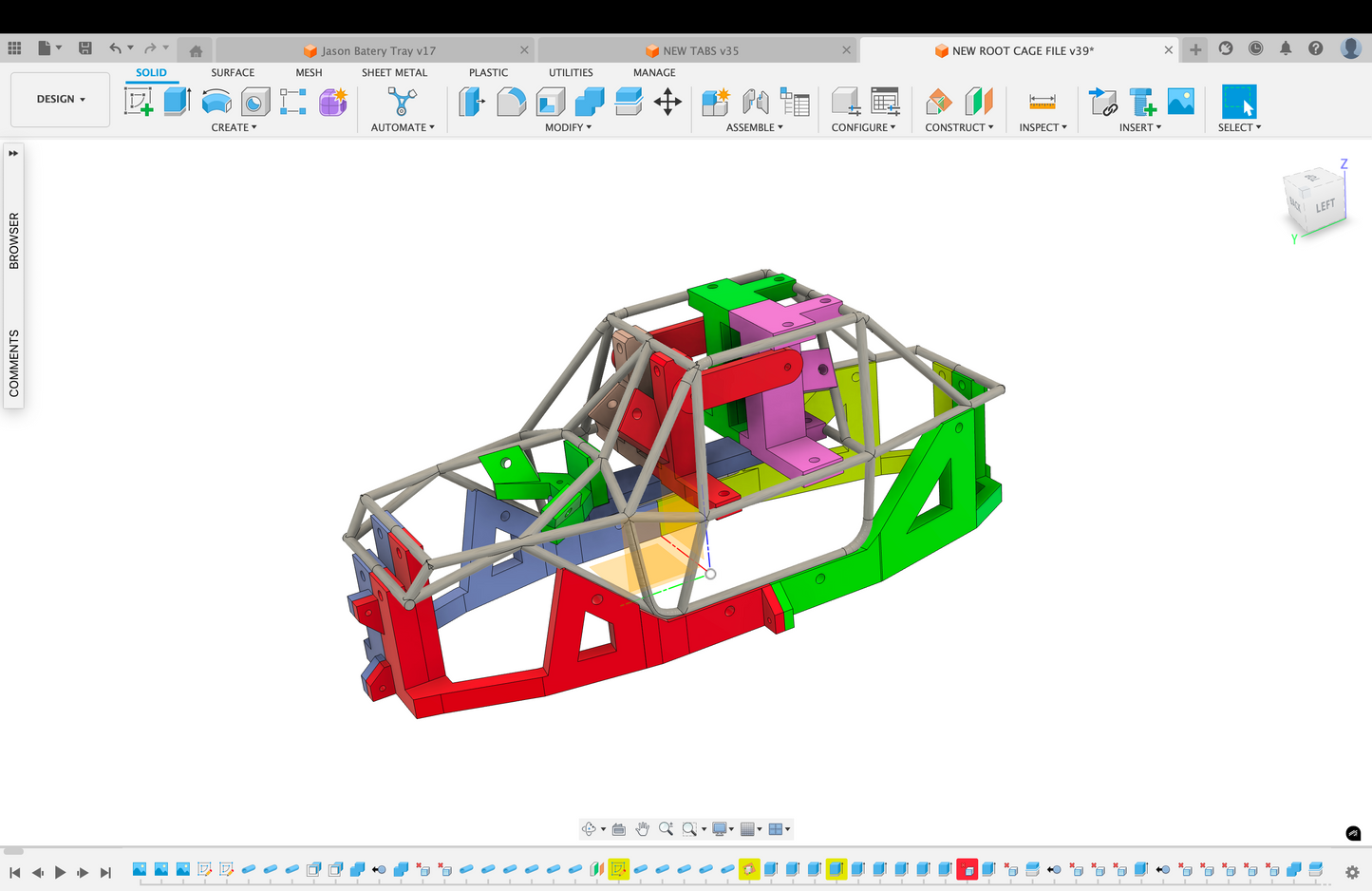1372x891 pixels.
Task: Play the design timeline
Action: pos(60,872)
